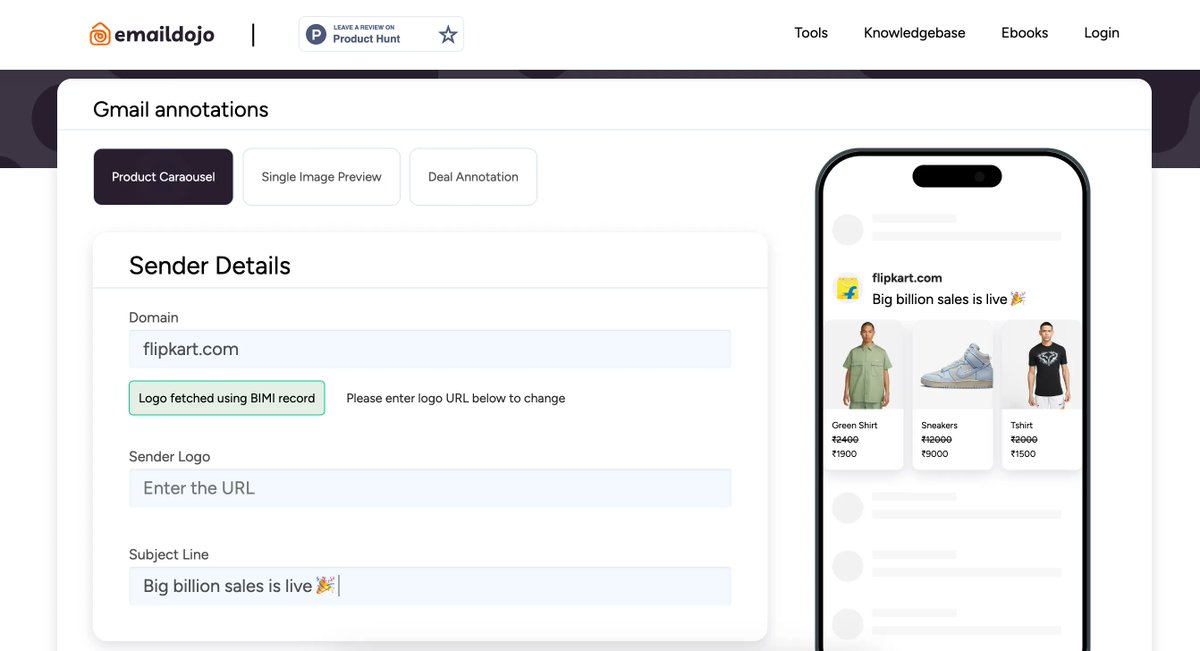The height and width of the screenshot is (651, 1200).
Task: Click the ₹1900 price under Green Shirt
Action: coord(844,454)
